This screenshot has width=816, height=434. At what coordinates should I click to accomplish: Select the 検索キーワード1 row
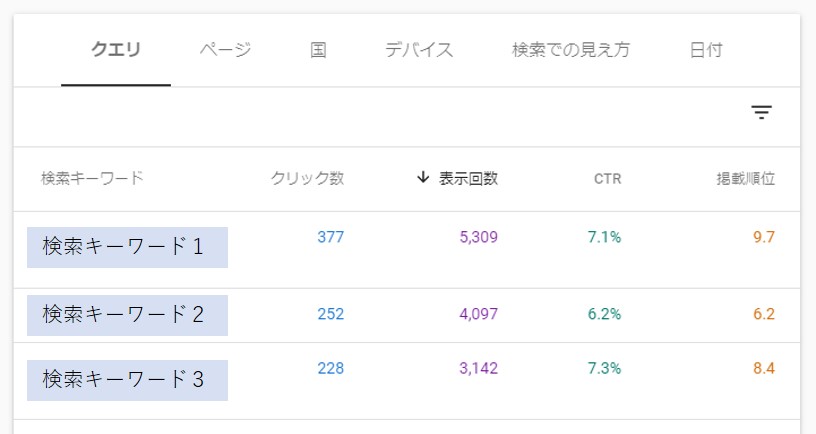(406, 250)
